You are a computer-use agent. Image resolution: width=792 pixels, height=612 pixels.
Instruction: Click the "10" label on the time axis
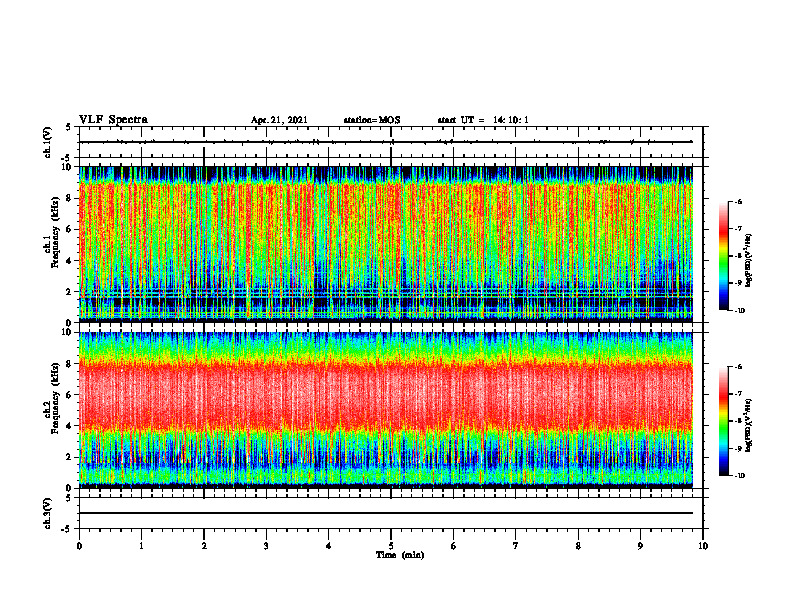coord(703,546)
